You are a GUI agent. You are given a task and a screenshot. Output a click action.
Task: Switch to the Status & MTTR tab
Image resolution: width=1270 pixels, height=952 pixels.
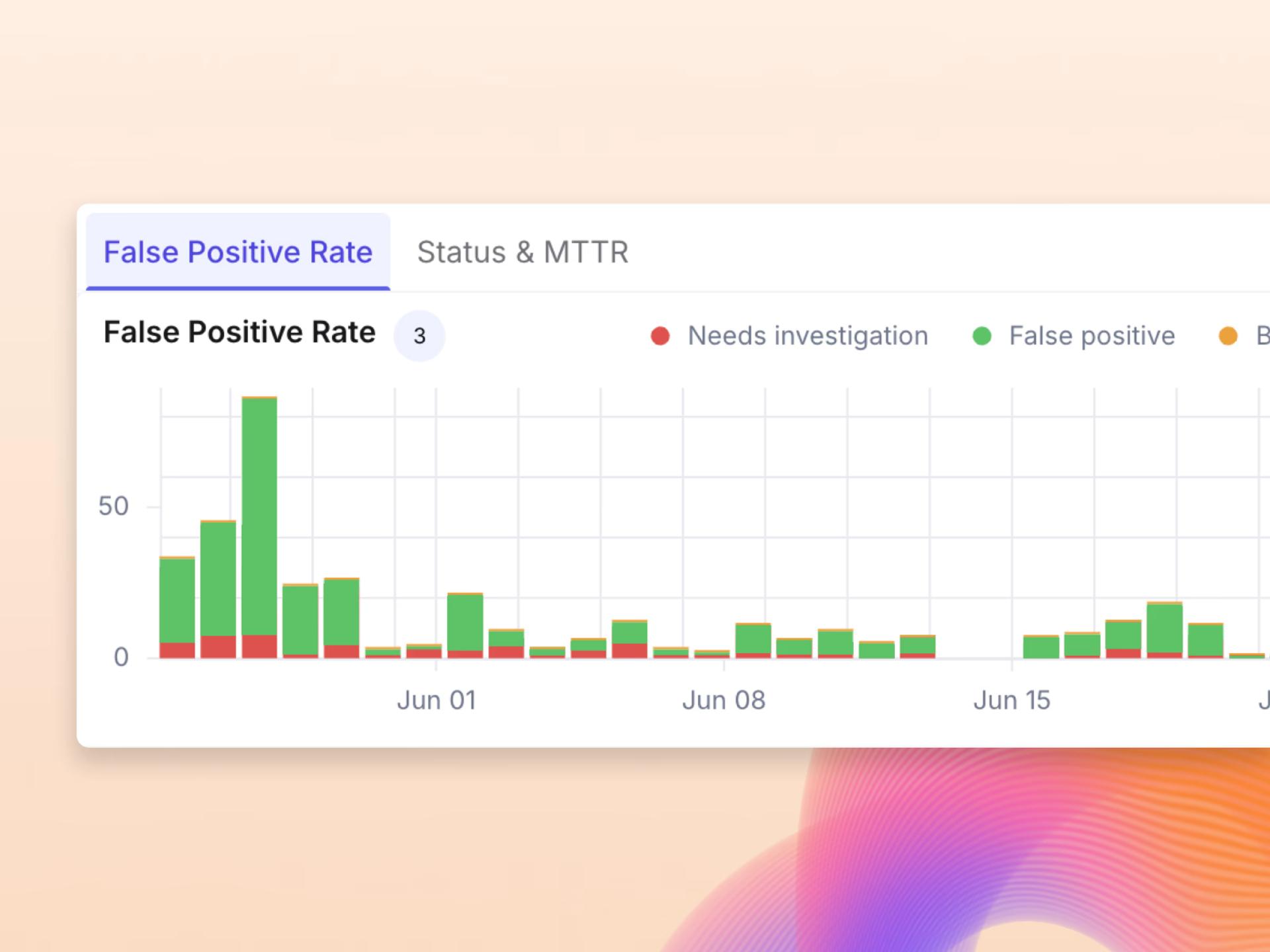[x=523, y=252]
